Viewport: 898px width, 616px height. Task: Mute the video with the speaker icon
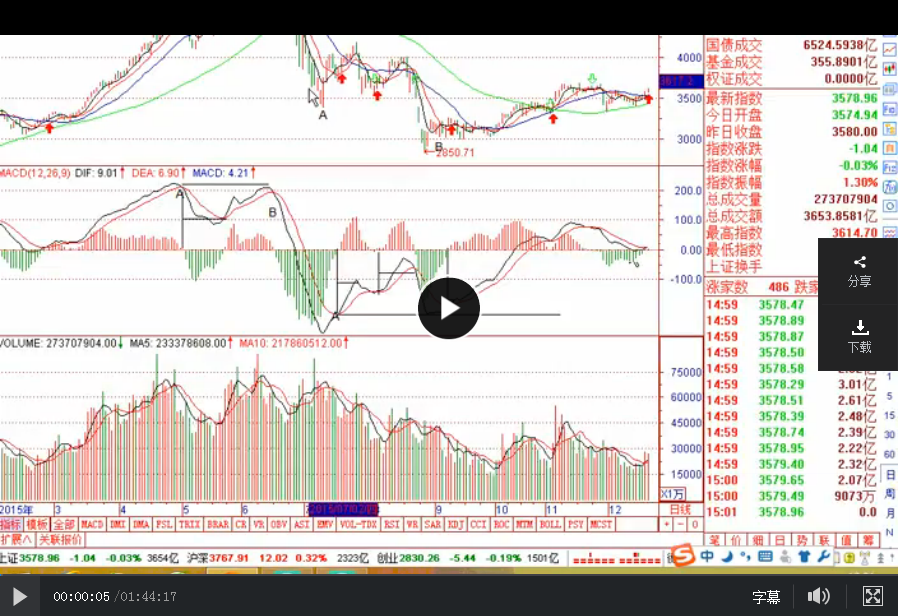[818, 597]
